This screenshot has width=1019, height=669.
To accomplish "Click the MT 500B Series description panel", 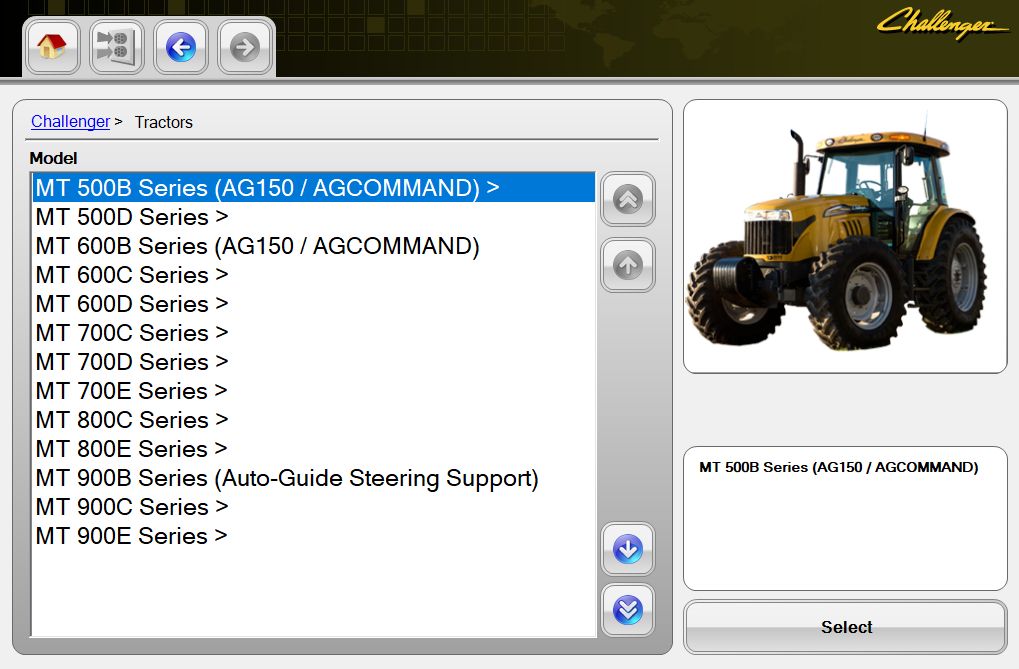I will coord(845,518).
